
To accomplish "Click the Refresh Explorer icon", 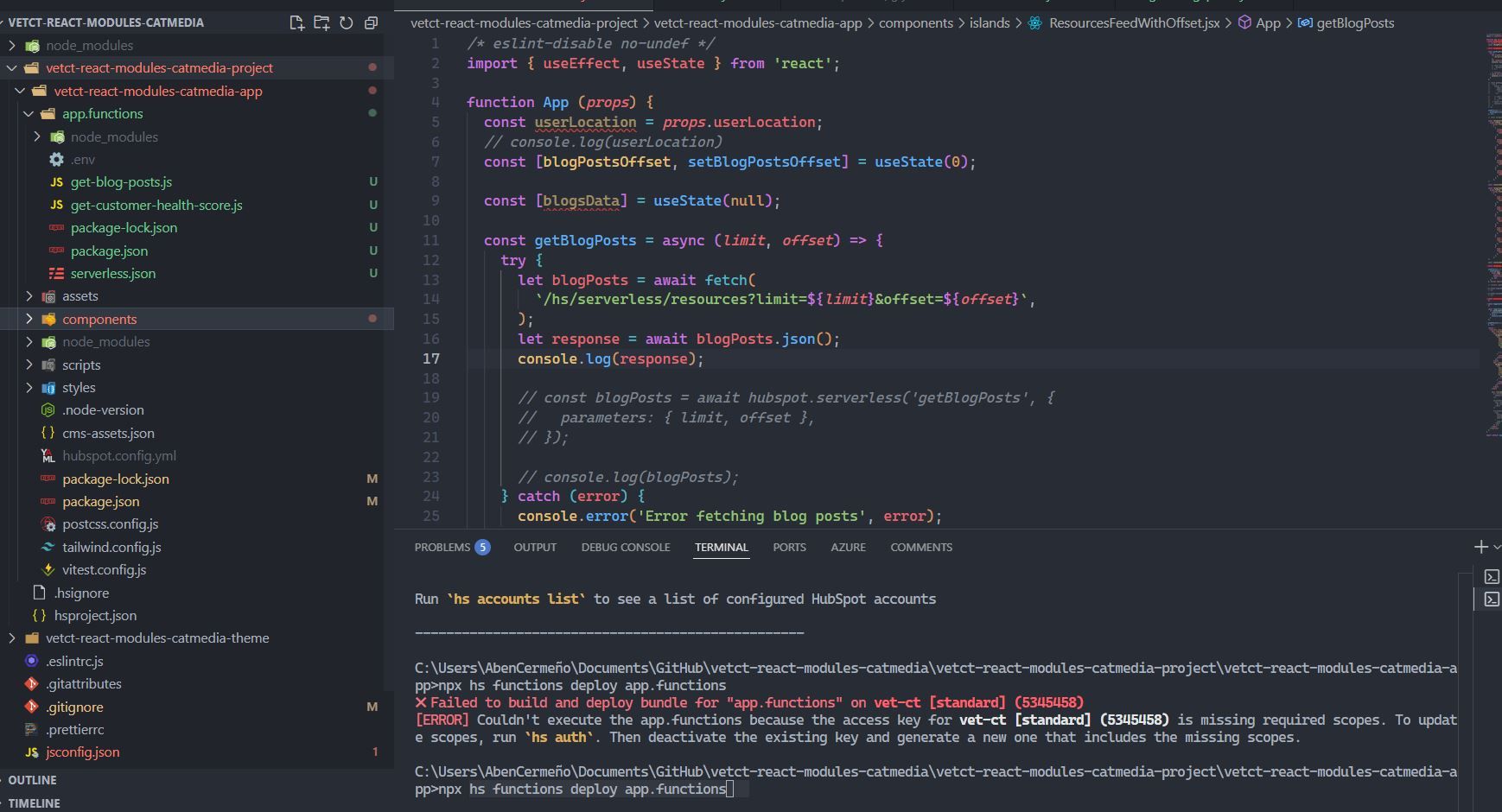I will [347, 22].
